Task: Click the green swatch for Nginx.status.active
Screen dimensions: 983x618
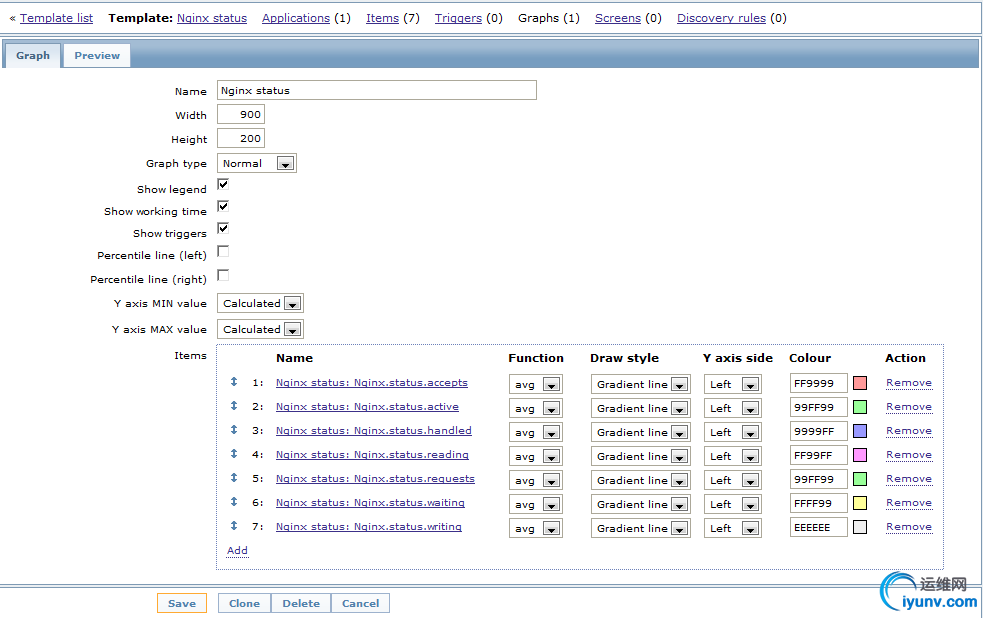Action: 860,407
